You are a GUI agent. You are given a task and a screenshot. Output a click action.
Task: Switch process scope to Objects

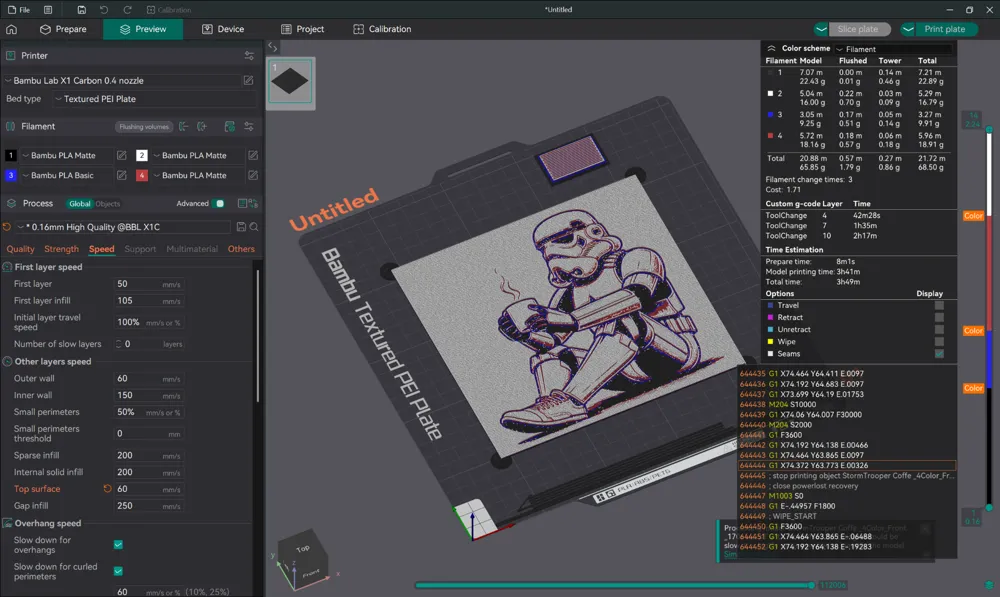click(107, 204)
